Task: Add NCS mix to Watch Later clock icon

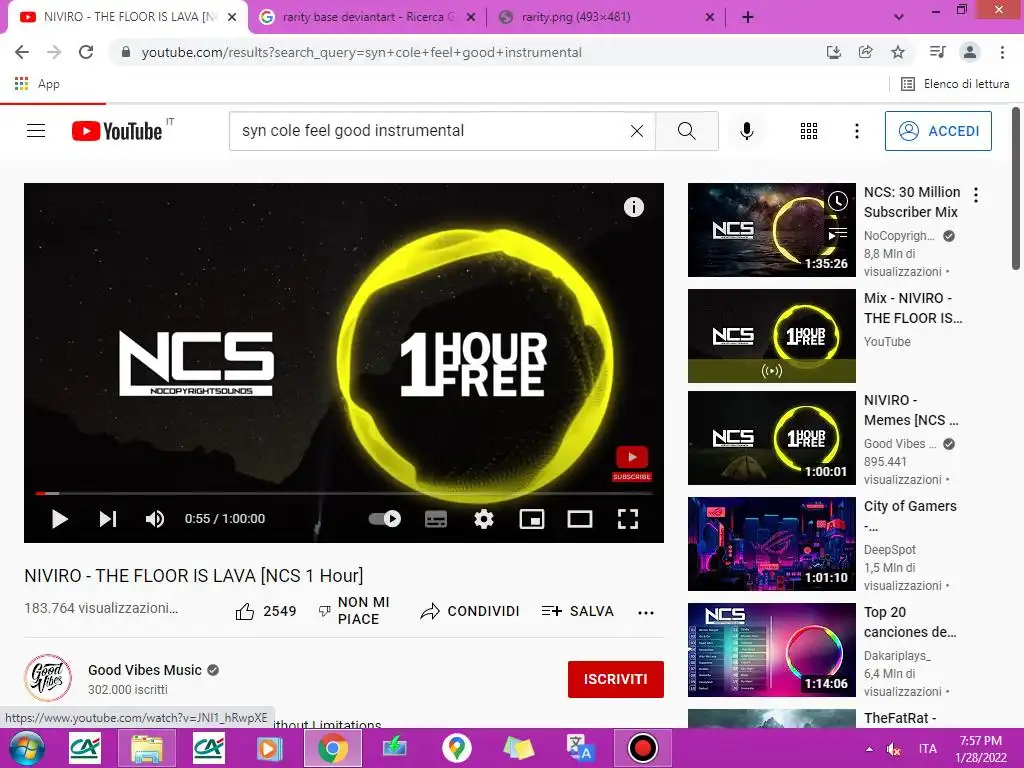Action: [837, 201]
